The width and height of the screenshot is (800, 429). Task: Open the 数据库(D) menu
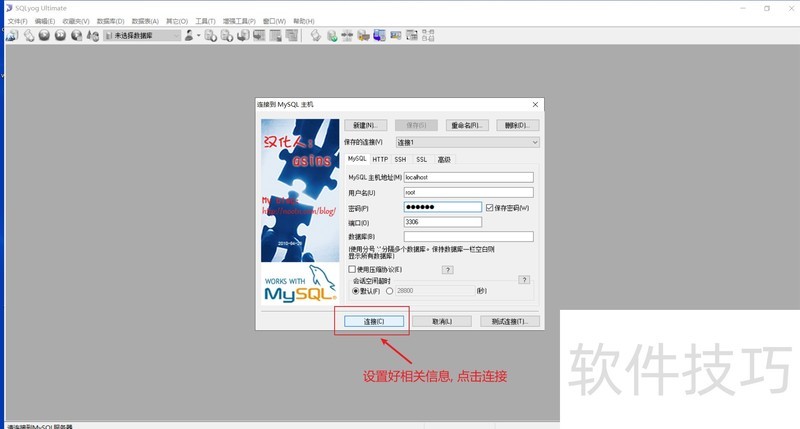click(x=111, y=21)
